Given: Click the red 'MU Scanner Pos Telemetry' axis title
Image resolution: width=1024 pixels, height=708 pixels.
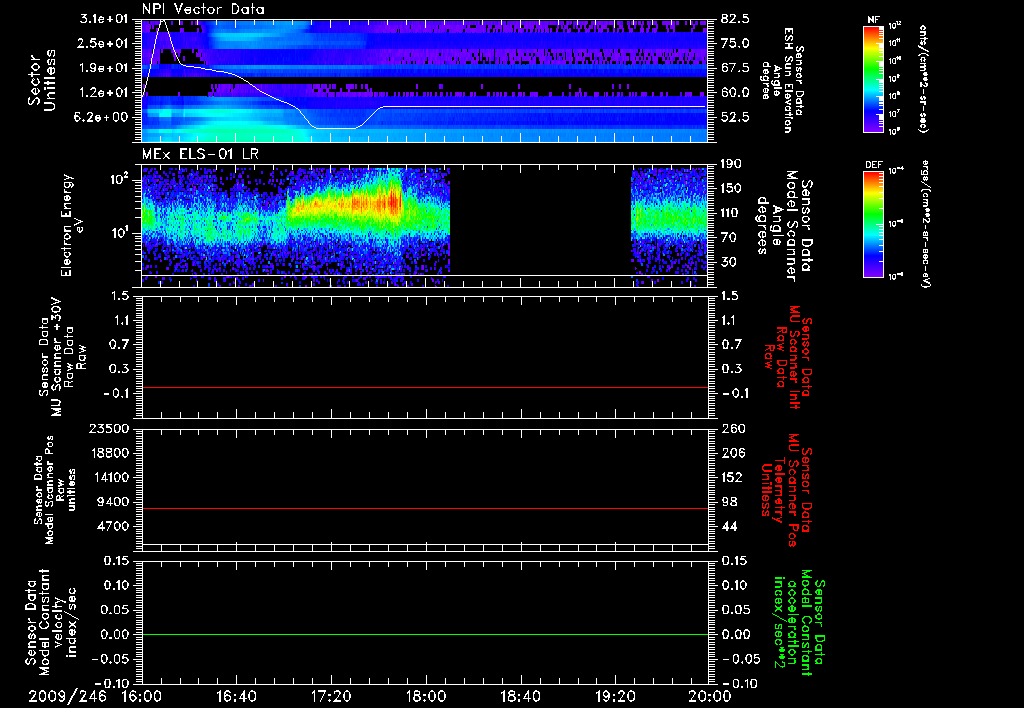Looking at the screenshot, I should (786, 489).
